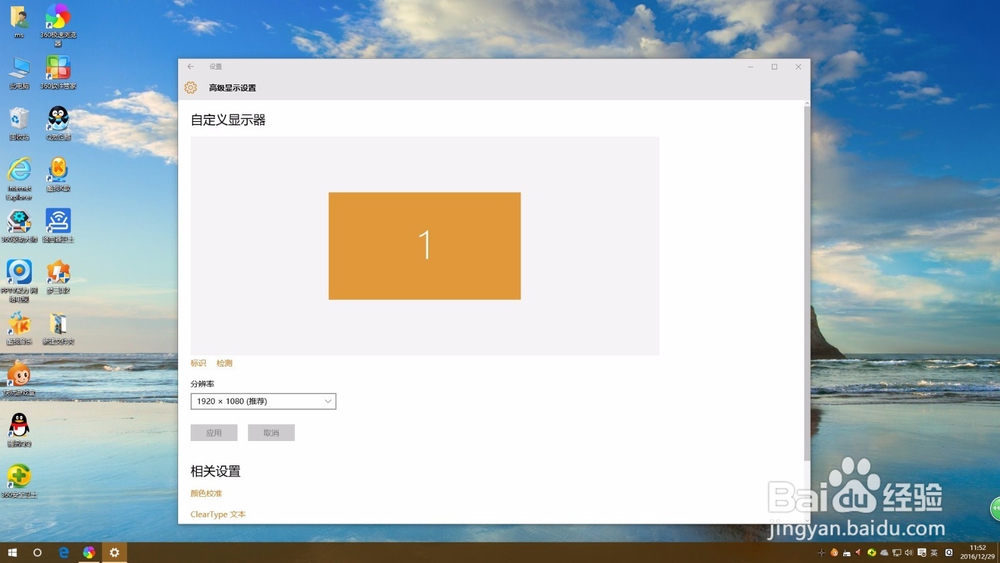1000x563 pixels.
Task: Select the This PC desktop icon
Action: coord(19,72)
